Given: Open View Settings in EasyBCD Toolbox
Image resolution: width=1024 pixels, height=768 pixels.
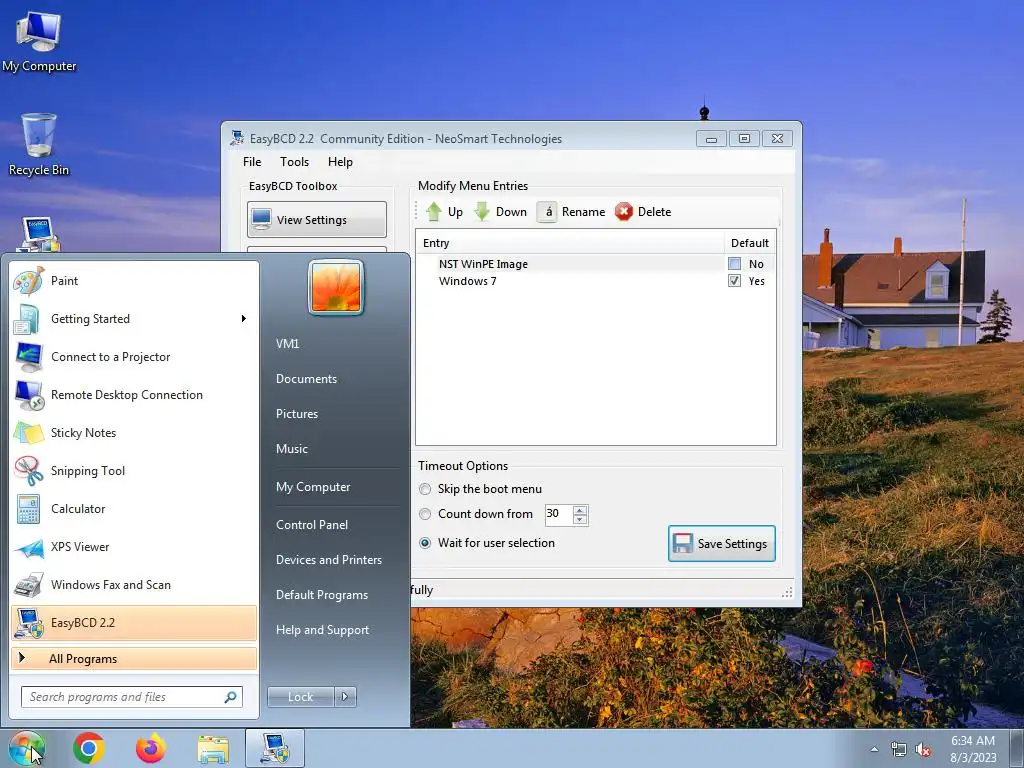Looking at the screenshot, I should 317,219.
